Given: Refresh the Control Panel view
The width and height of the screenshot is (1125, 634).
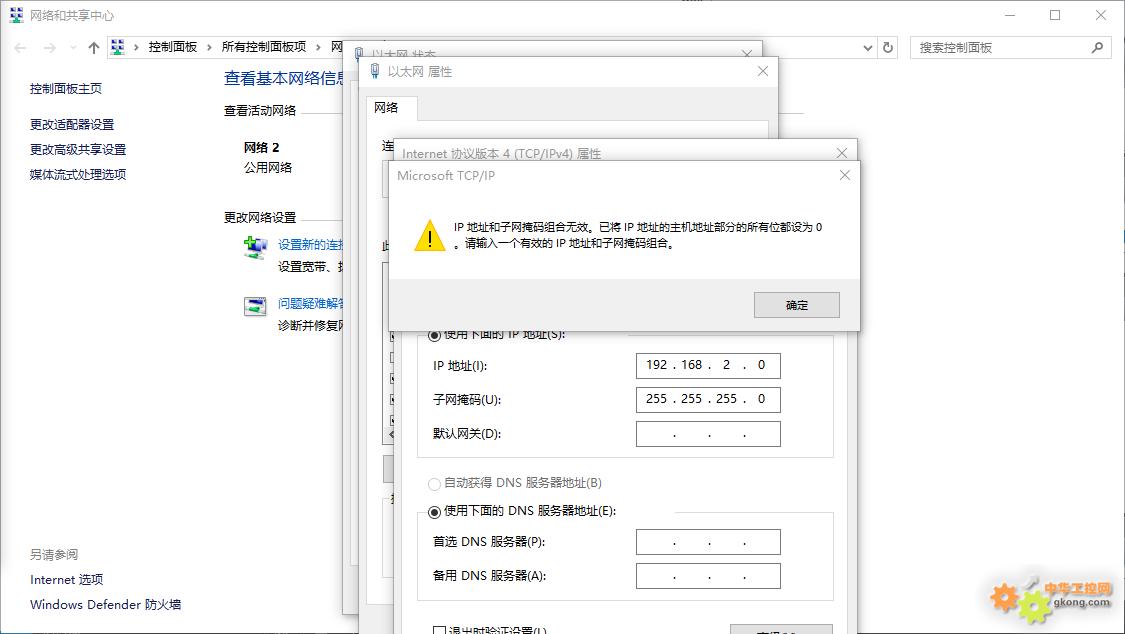Looking at the screenshot, I should tap(888, 48).
